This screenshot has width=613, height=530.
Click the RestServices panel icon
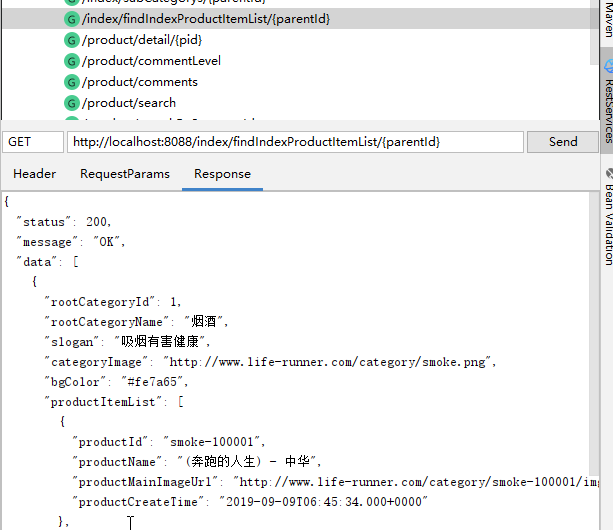click(x=608, y=66)
